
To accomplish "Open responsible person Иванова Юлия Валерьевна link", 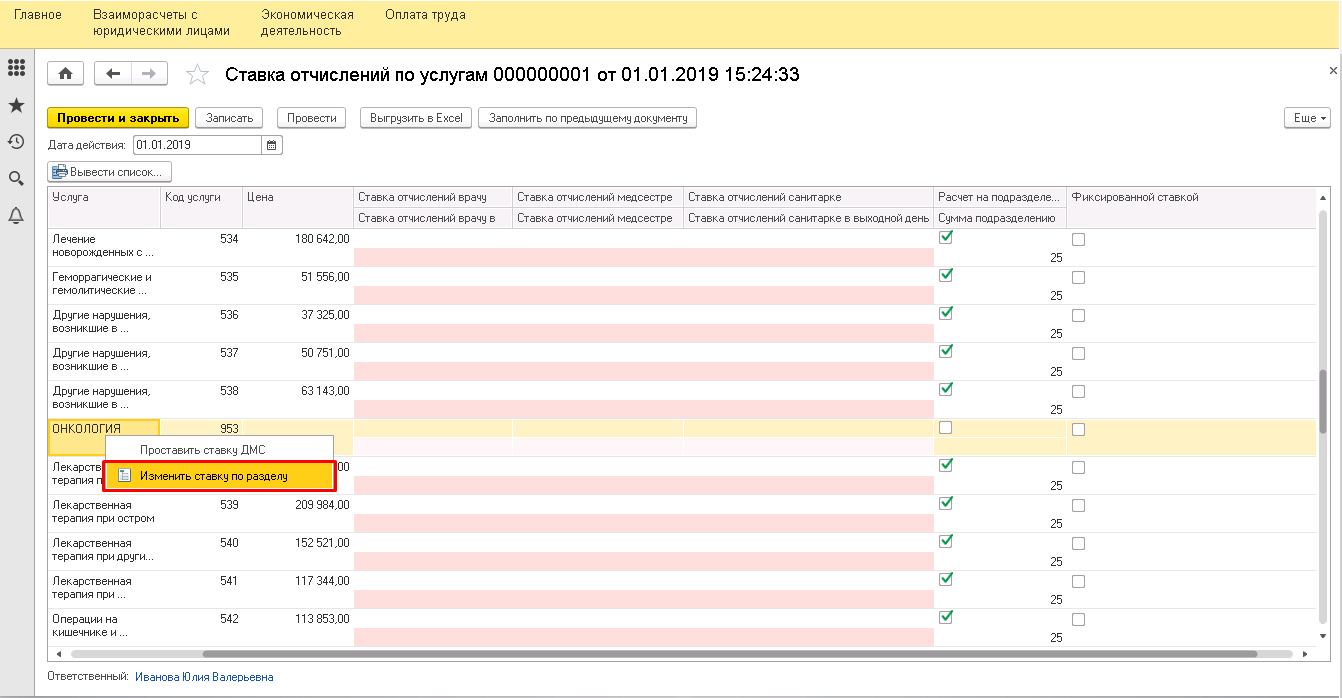I will 204,677.
